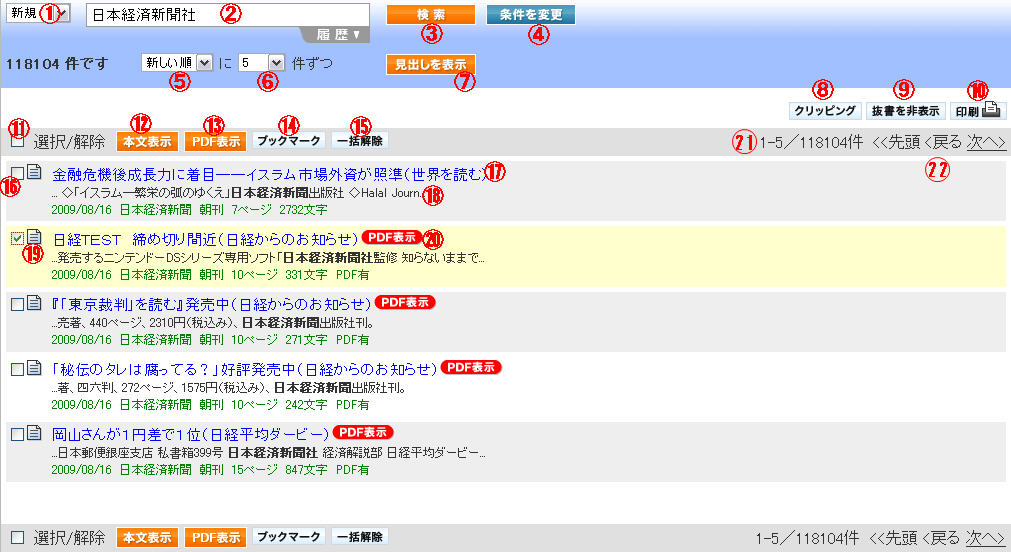Open document icon for 岡山さん article
The height and width of the screenshot is (552, 1011).
34,433
